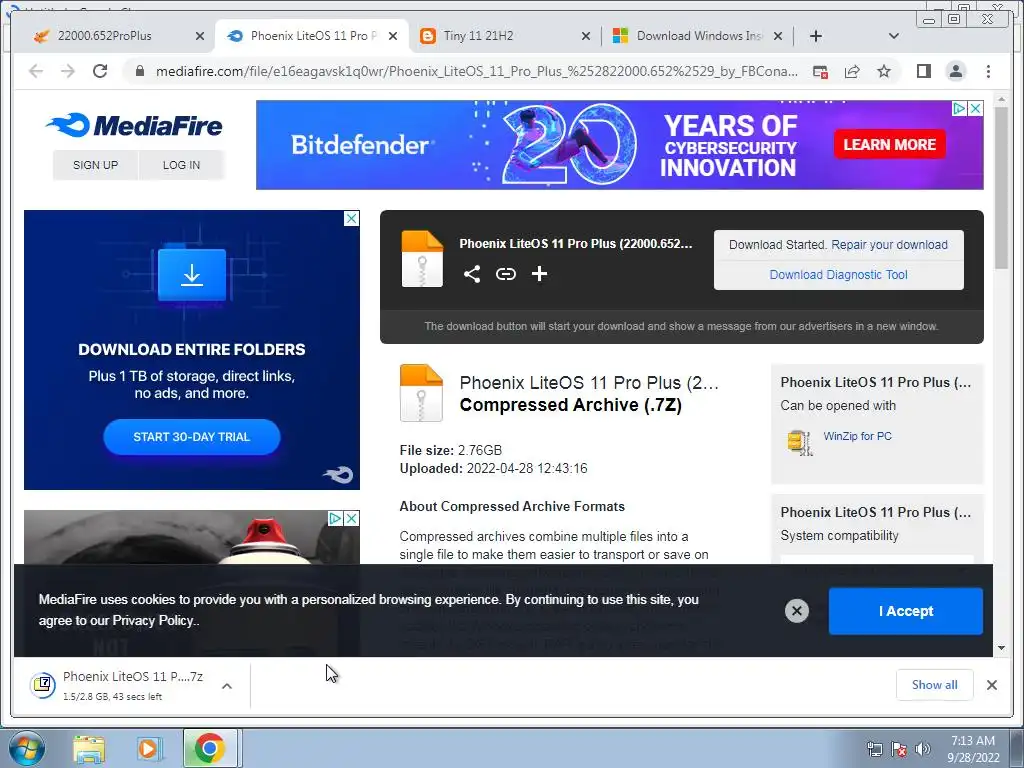Viewport: 1024px width, 768px height.
Task: Close the lower left spray-can ad
Action: click(351, 519)
